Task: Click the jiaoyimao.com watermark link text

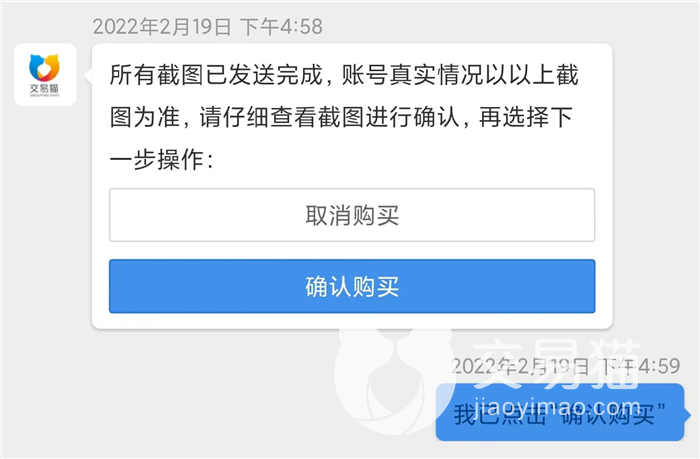Action: pos(558,406)
